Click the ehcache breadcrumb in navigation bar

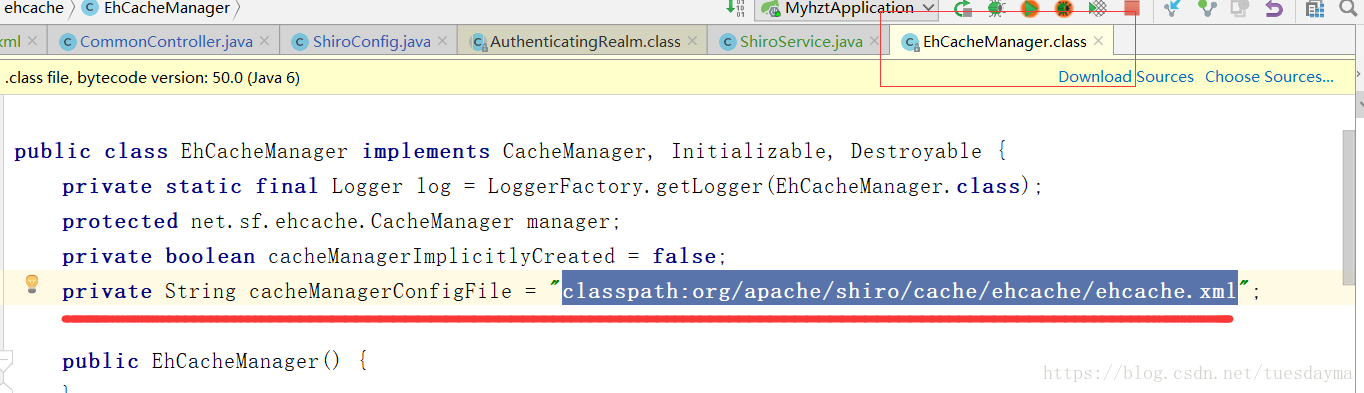34,8
